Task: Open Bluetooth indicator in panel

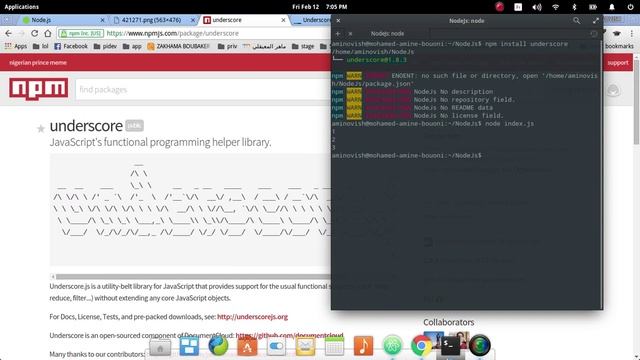Action: click(574, 7)
